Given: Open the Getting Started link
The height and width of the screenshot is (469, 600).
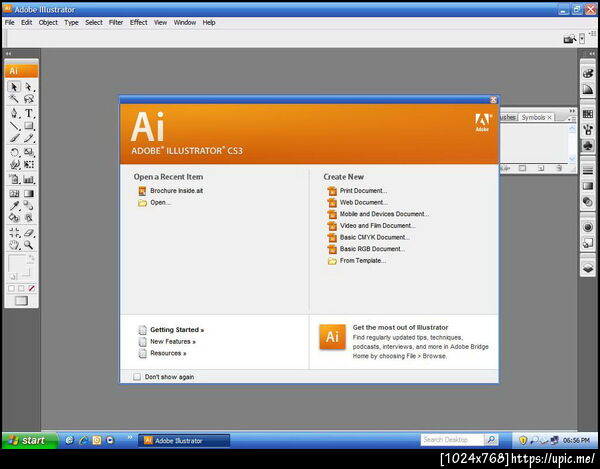Looking at the screenshot, I should pos(177,330).
